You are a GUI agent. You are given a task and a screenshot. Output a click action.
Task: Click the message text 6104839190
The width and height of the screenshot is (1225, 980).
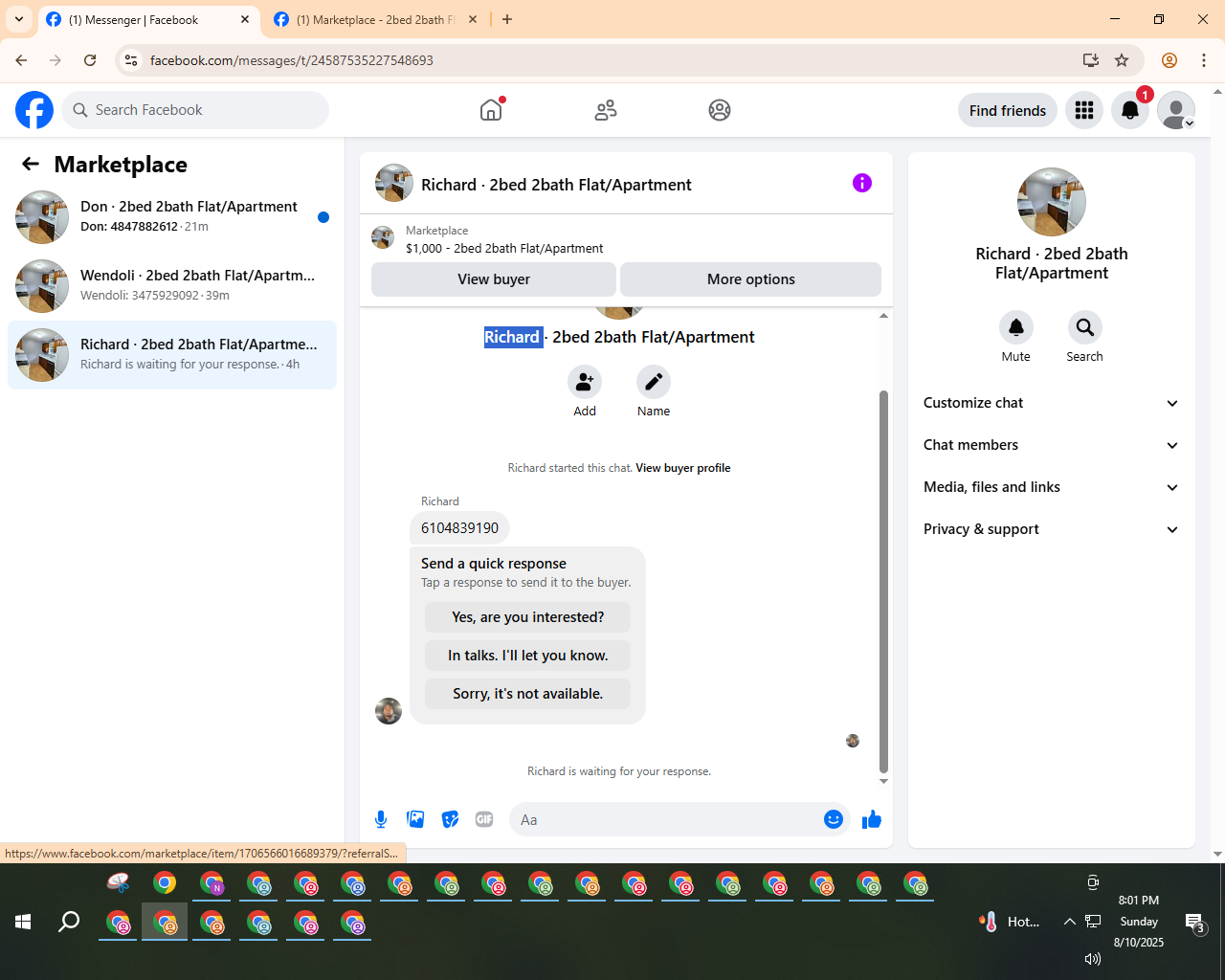click(x=459, y=528)
